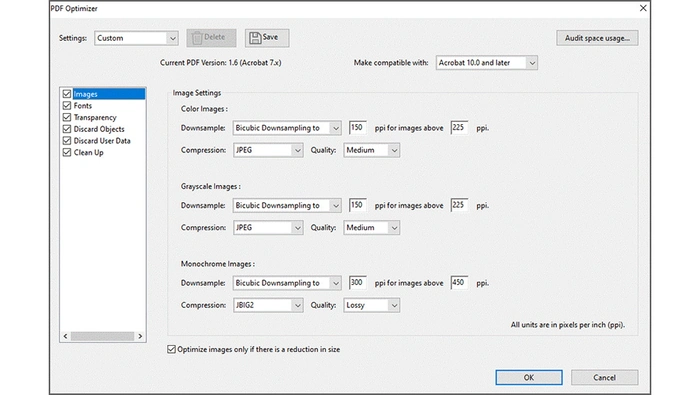Click the Audit space usage button
Image resolution: width=700 pixels, height=395 pixels.
[x=597, y=38]
